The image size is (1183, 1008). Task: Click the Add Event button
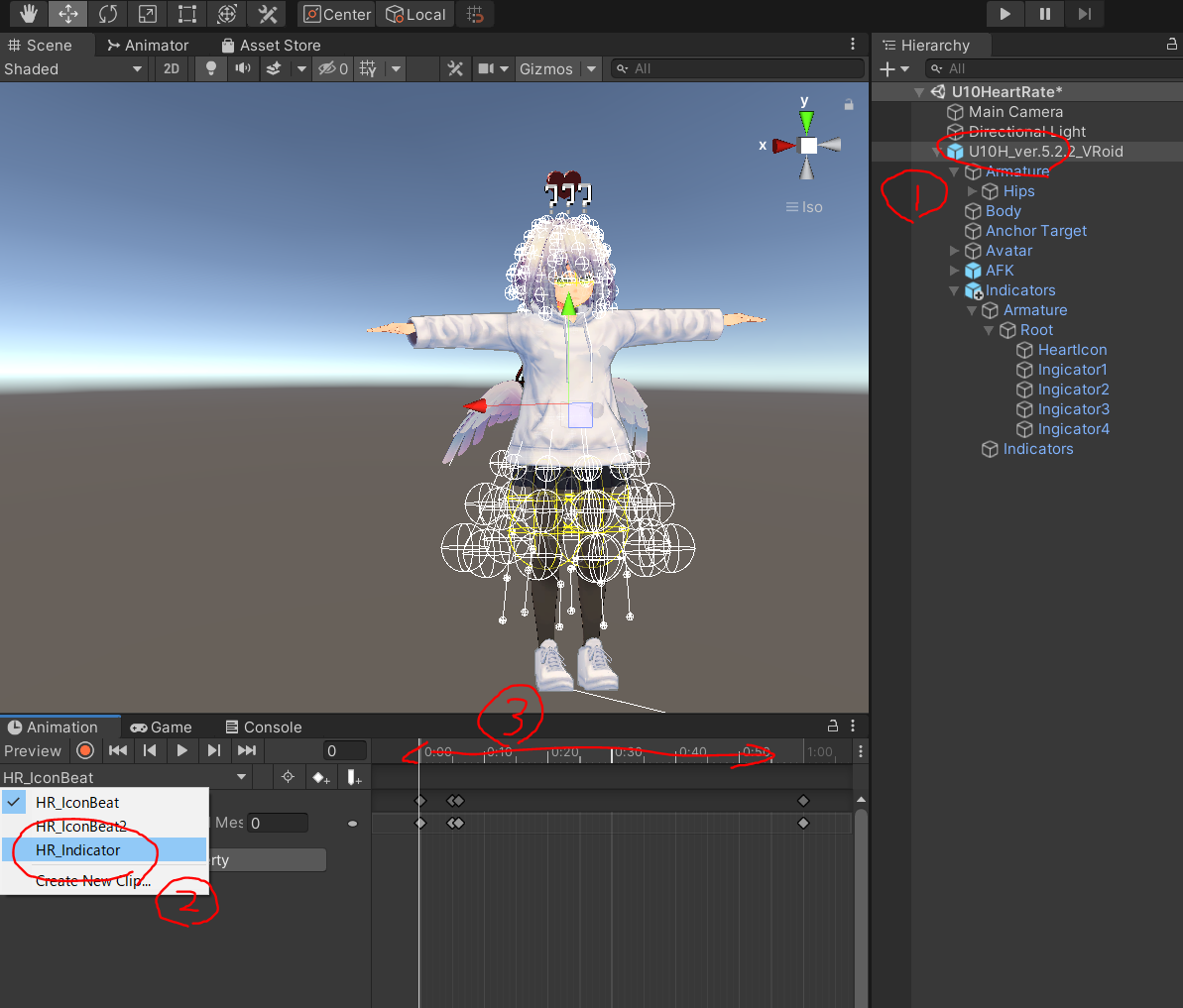tap(353, 777)
